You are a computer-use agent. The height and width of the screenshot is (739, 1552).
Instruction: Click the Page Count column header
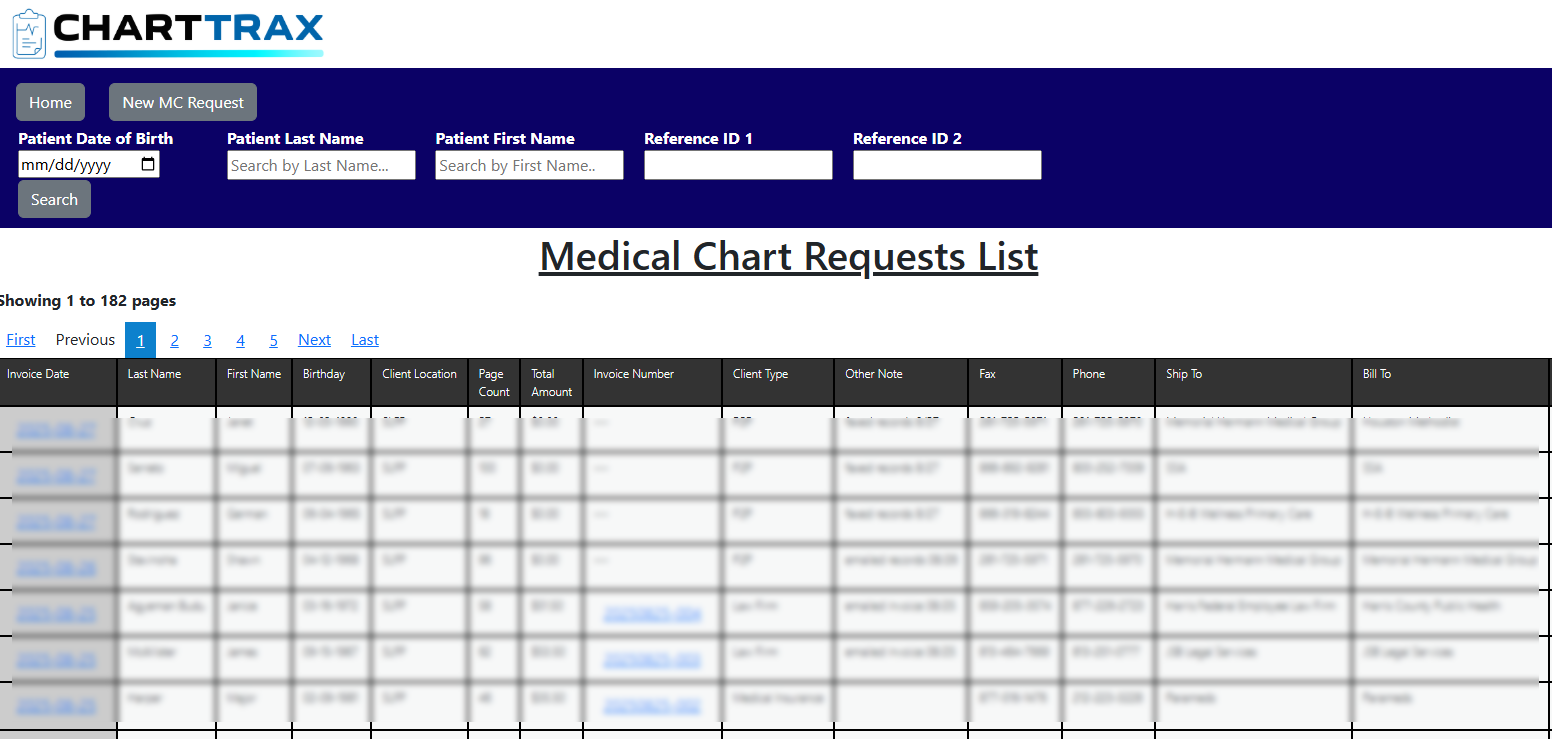pyautogui.click(x=494, y=383)
